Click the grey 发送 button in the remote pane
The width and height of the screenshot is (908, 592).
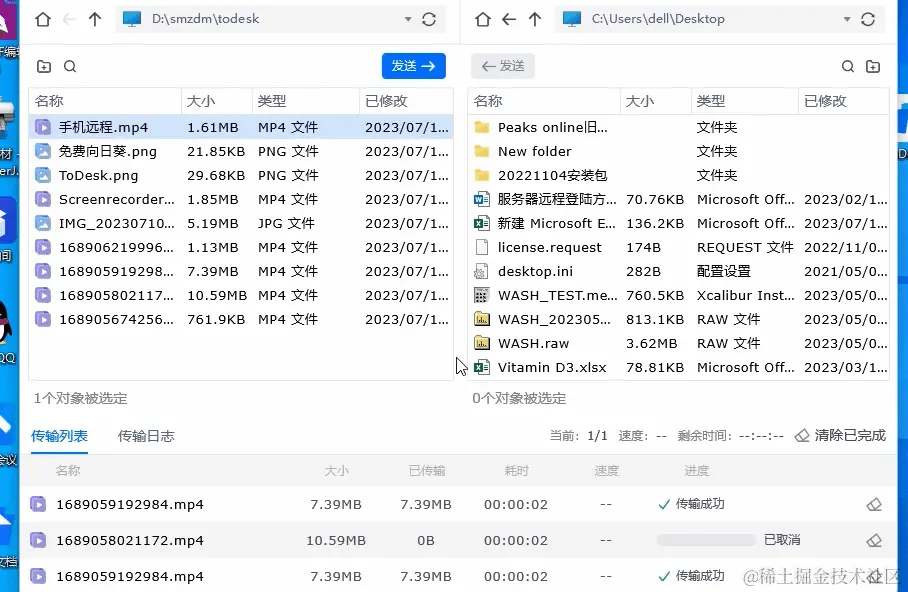click(503, 66)
